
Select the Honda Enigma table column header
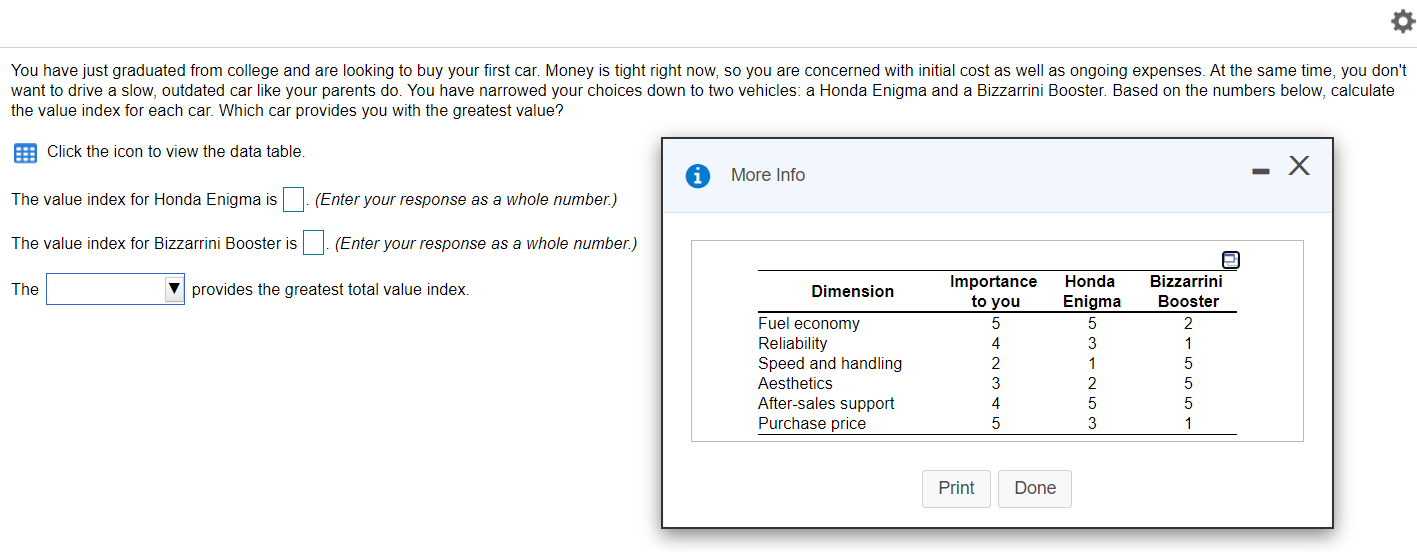point(1091,291)
